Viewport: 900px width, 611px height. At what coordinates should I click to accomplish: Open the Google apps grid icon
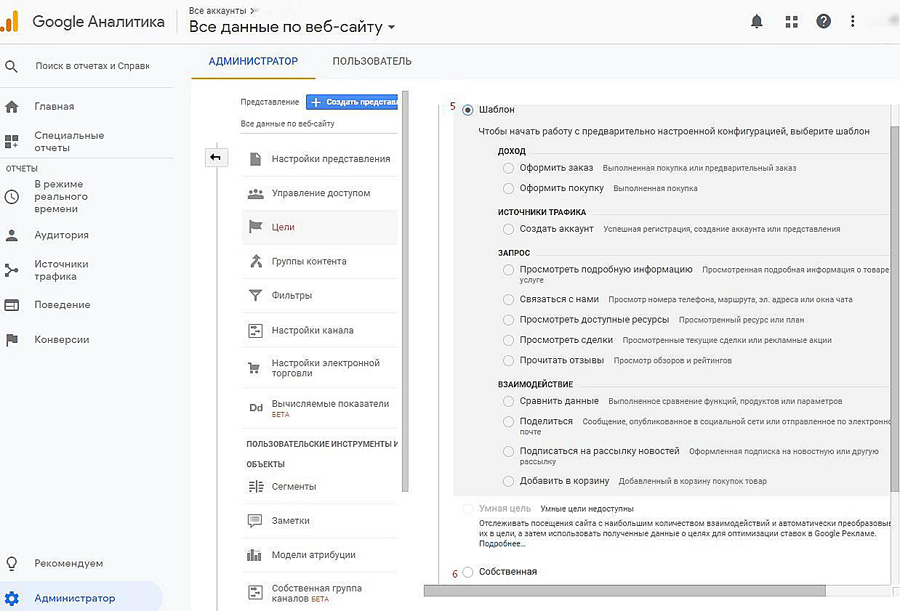pos(792,21)
